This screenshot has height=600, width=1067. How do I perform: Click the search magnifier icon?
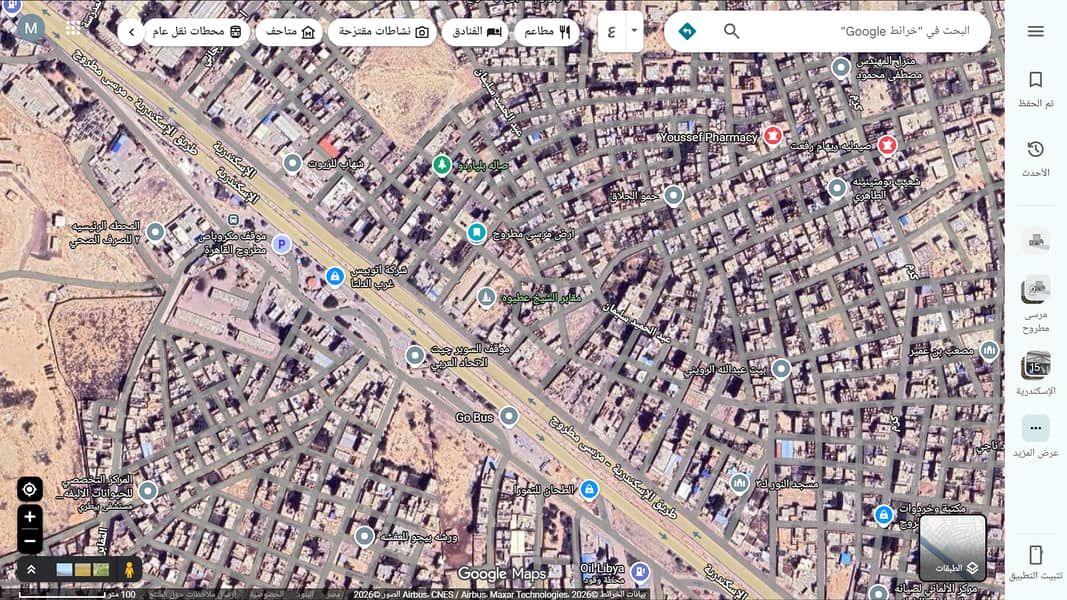pyautogui.click(x=732, y=31)
